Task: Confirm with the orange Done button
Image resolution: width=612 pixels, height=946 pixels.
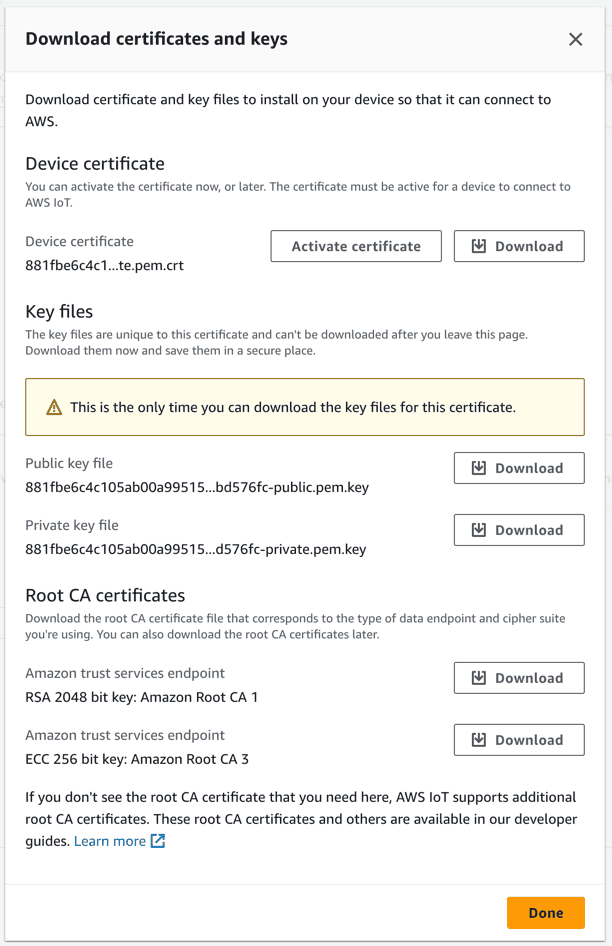Action: coord(545,913)
